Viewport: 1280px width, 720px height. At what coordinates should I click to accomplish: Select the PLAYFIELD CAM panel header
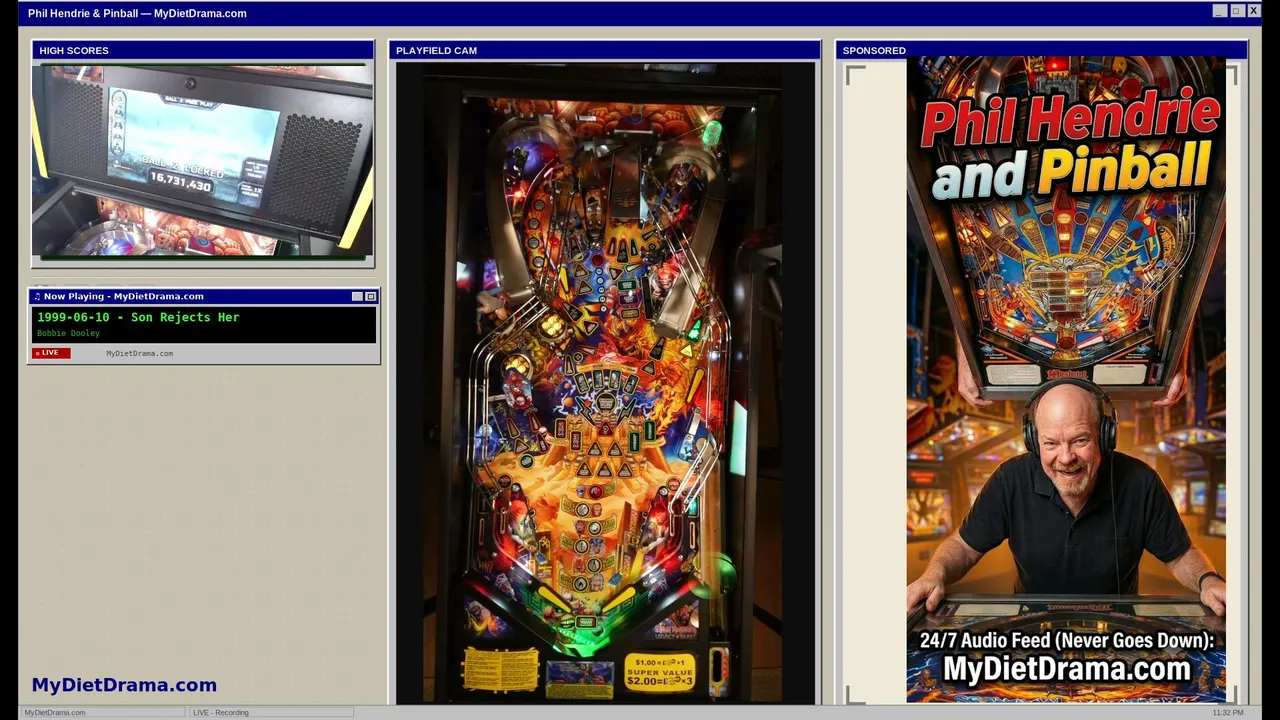pos(604,50)
